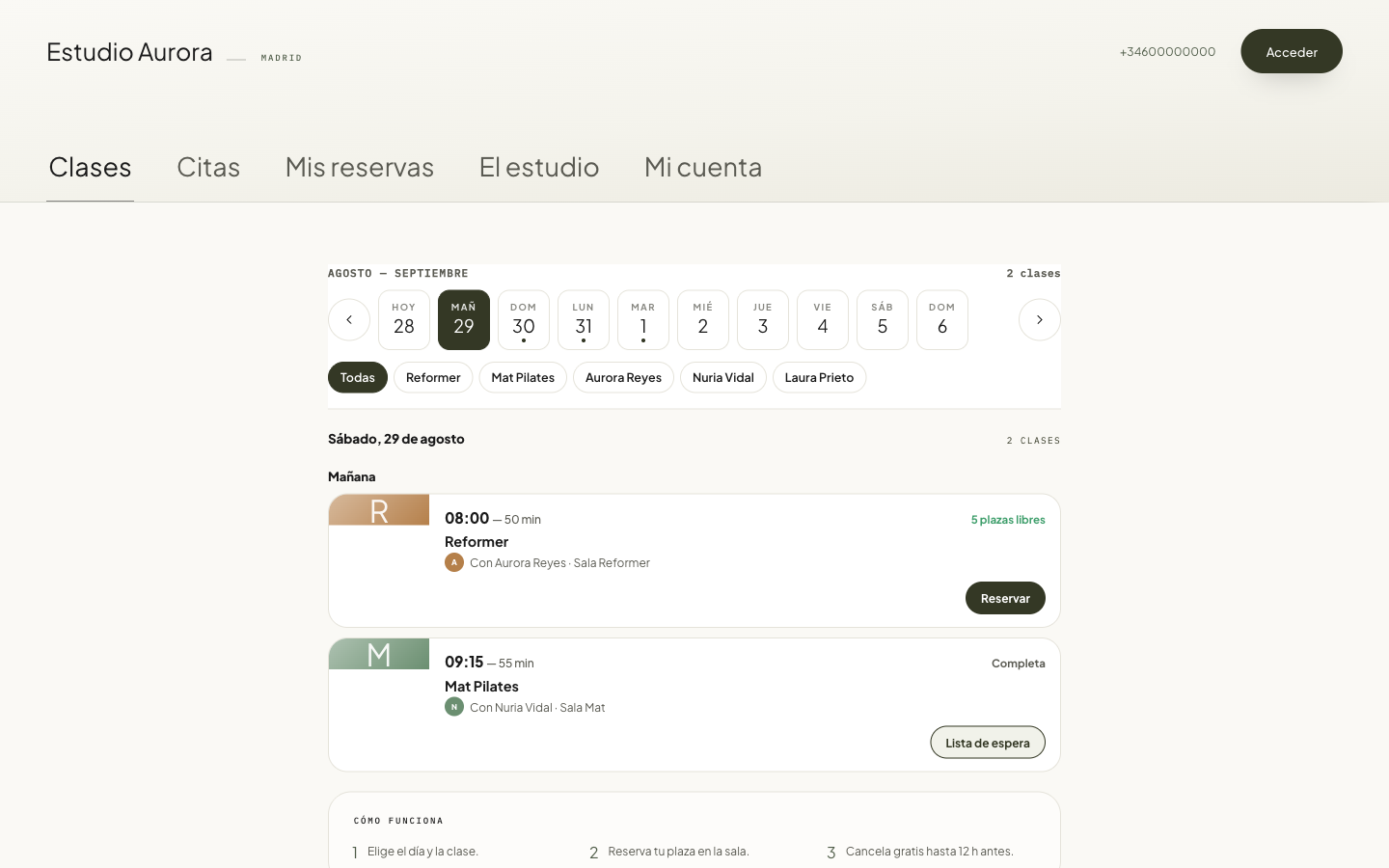Viewport: 1389px width, 868px height.
Task: Click the 'Mañana' section label
Action: (352, 476)
